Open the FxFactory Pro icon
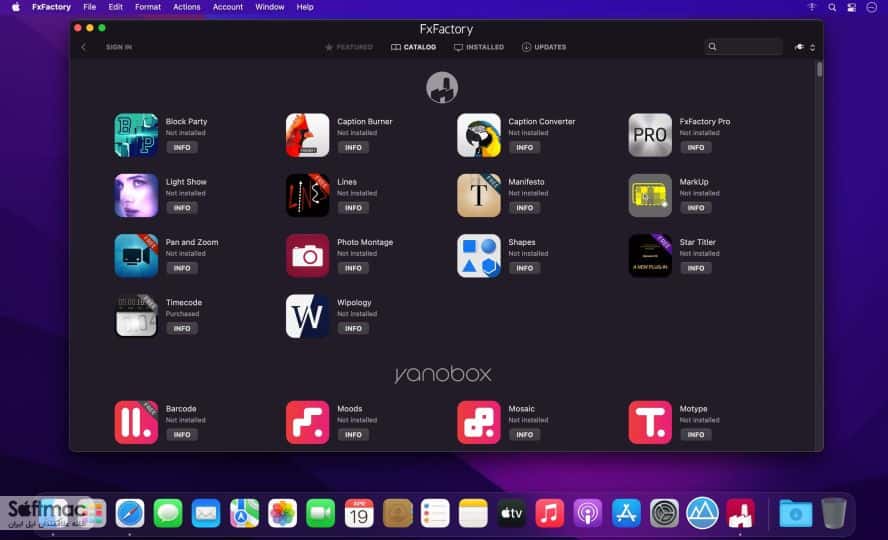This screenshot has height=540, width=888. [650, 135]
